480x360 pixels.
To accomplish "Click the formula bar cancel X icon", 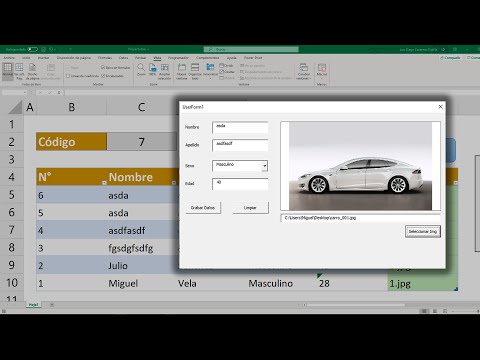I will coord(40,92).
